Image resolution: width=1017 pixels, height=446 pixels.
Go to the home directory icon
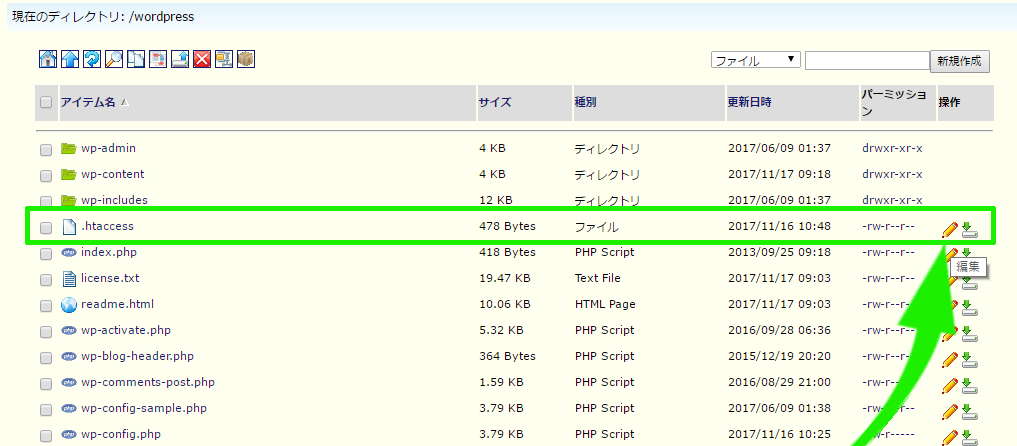point(47,60)
